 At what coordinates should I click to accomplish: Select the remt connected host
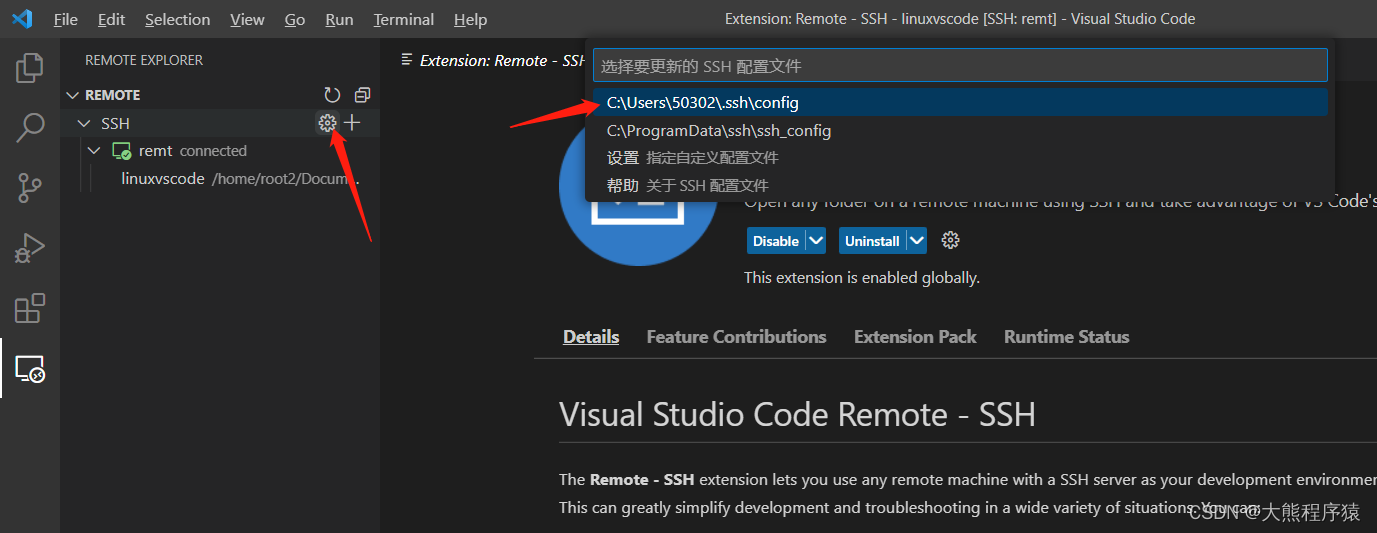(219, 151)
